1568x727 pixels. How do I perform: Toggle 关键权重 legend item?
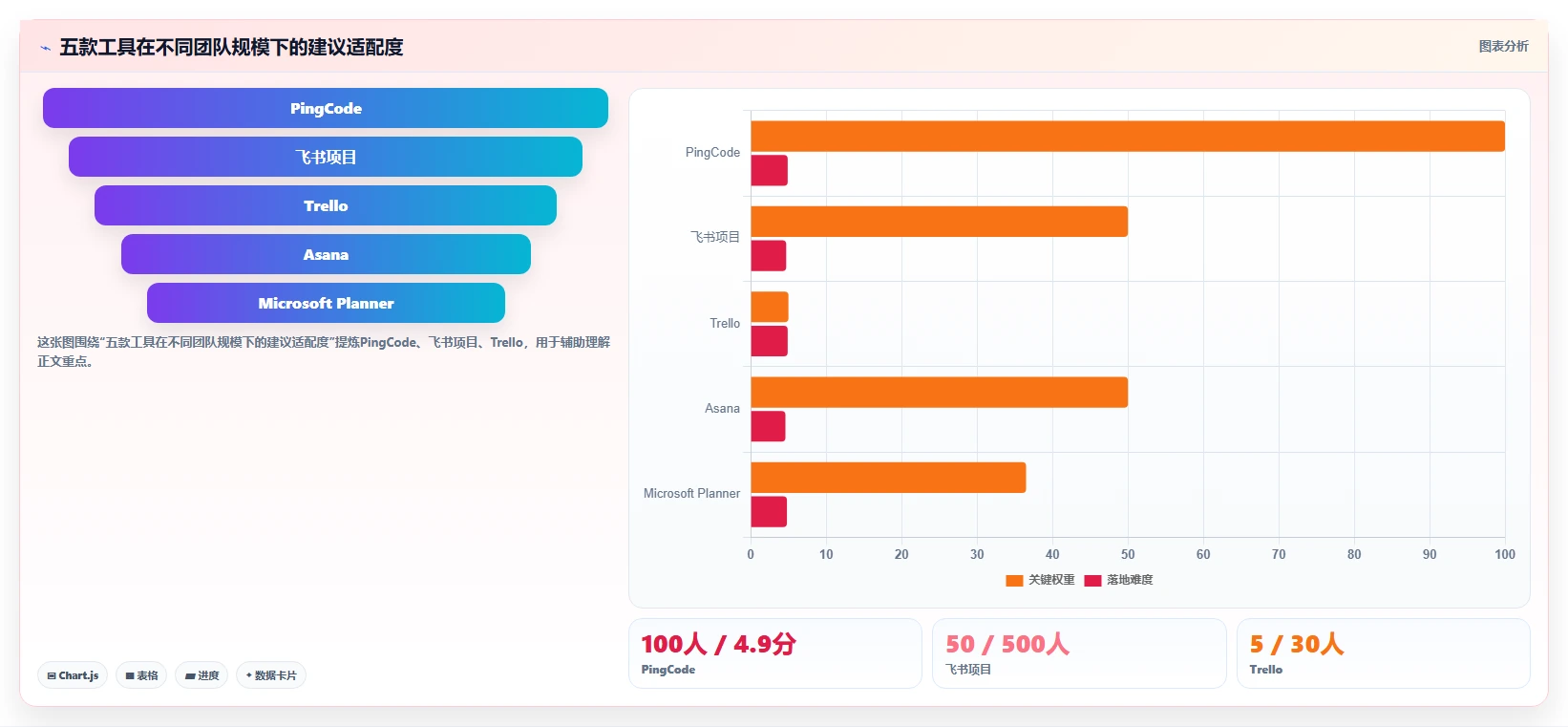[x=1041, y=580]
